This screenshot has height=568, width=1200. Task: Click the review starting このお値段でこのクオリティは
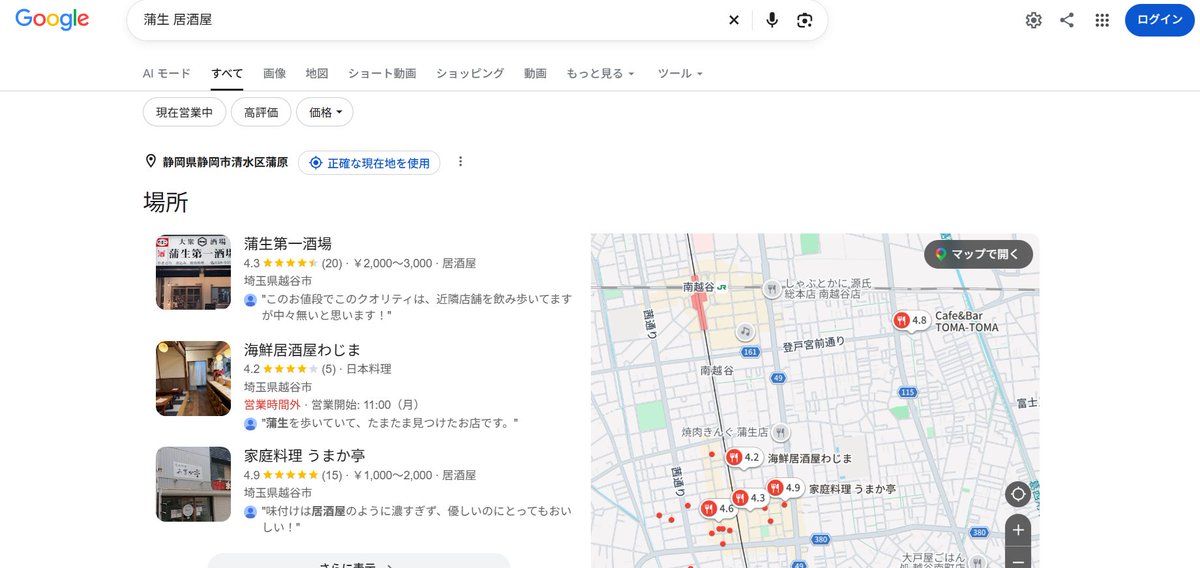416,307
